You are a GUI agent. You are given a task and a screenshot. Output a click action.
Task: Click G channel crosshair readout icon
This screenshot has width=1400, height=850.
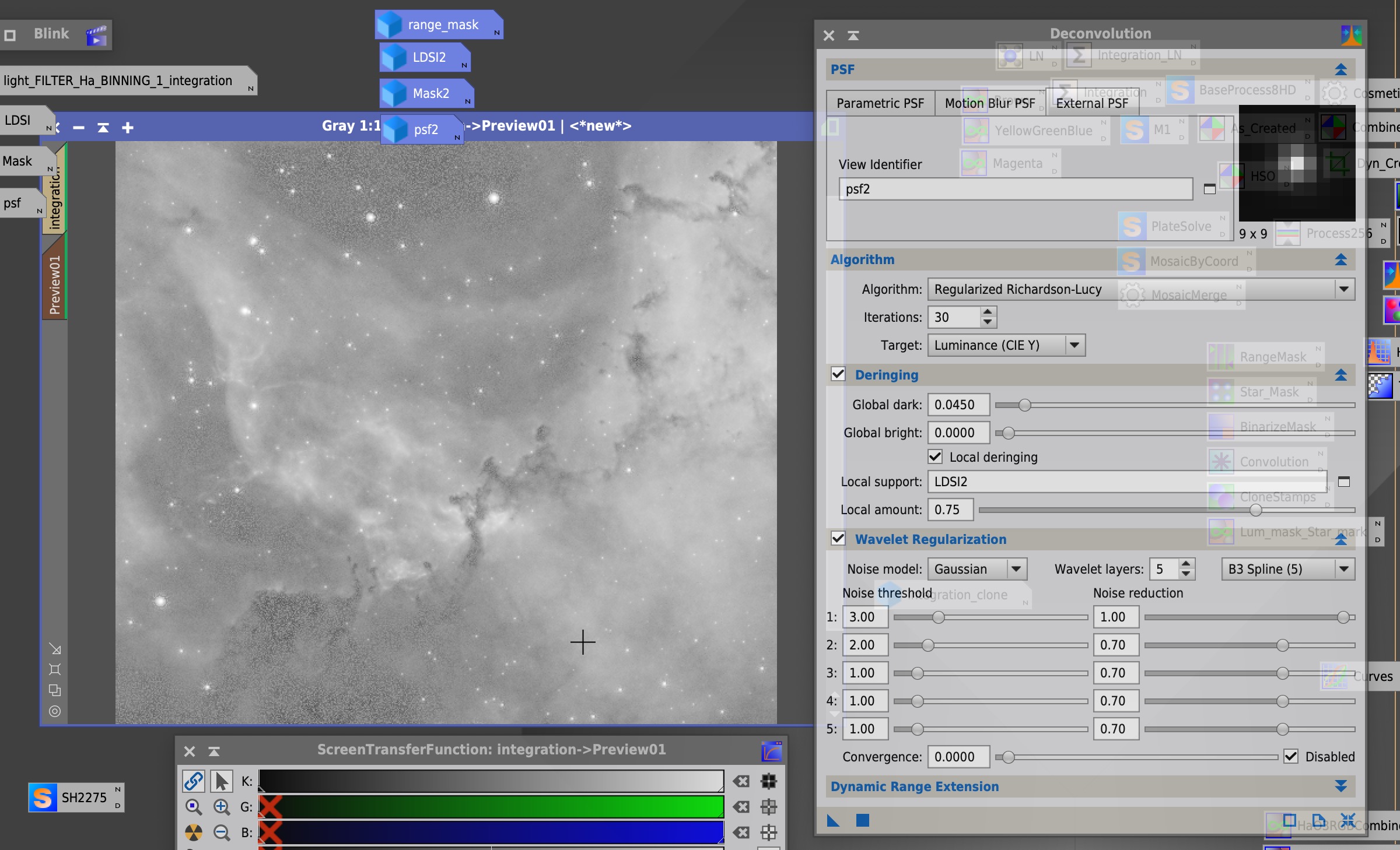(769, 807)
